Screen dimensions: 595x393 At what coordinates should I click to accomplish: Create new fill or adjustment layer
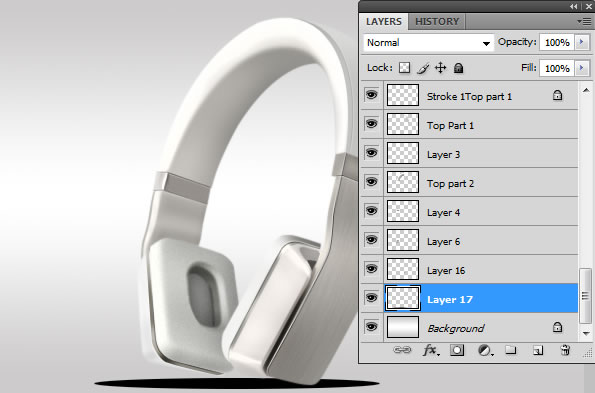pyautogui.click(x=485, y=350)
